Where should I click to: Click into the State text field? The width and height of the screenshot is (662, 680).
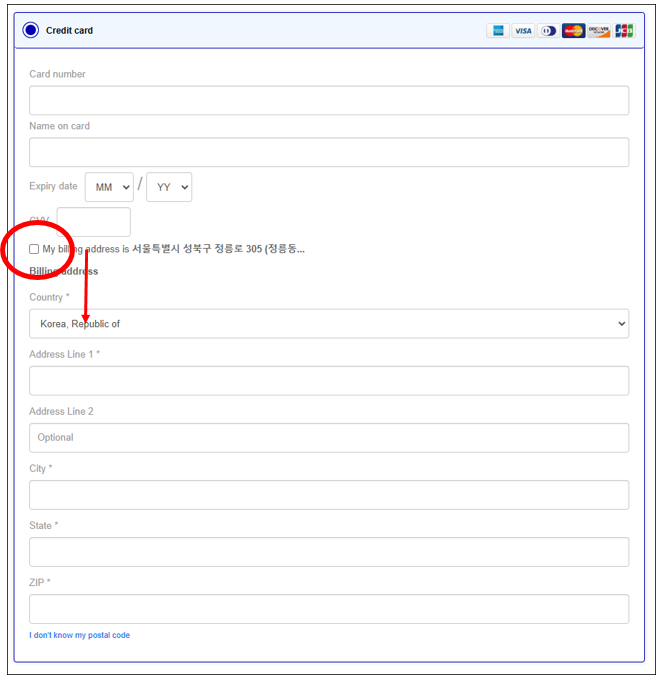[x=329, y=552]
